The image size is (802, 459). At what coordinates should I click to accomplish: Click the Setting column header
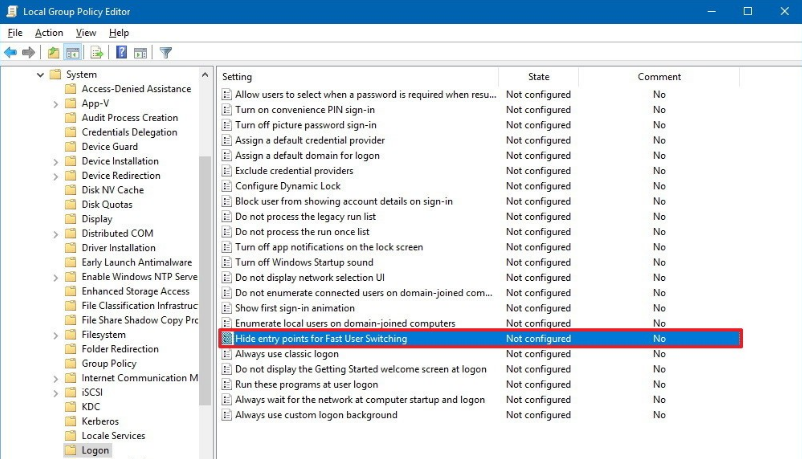click(237, 77)
